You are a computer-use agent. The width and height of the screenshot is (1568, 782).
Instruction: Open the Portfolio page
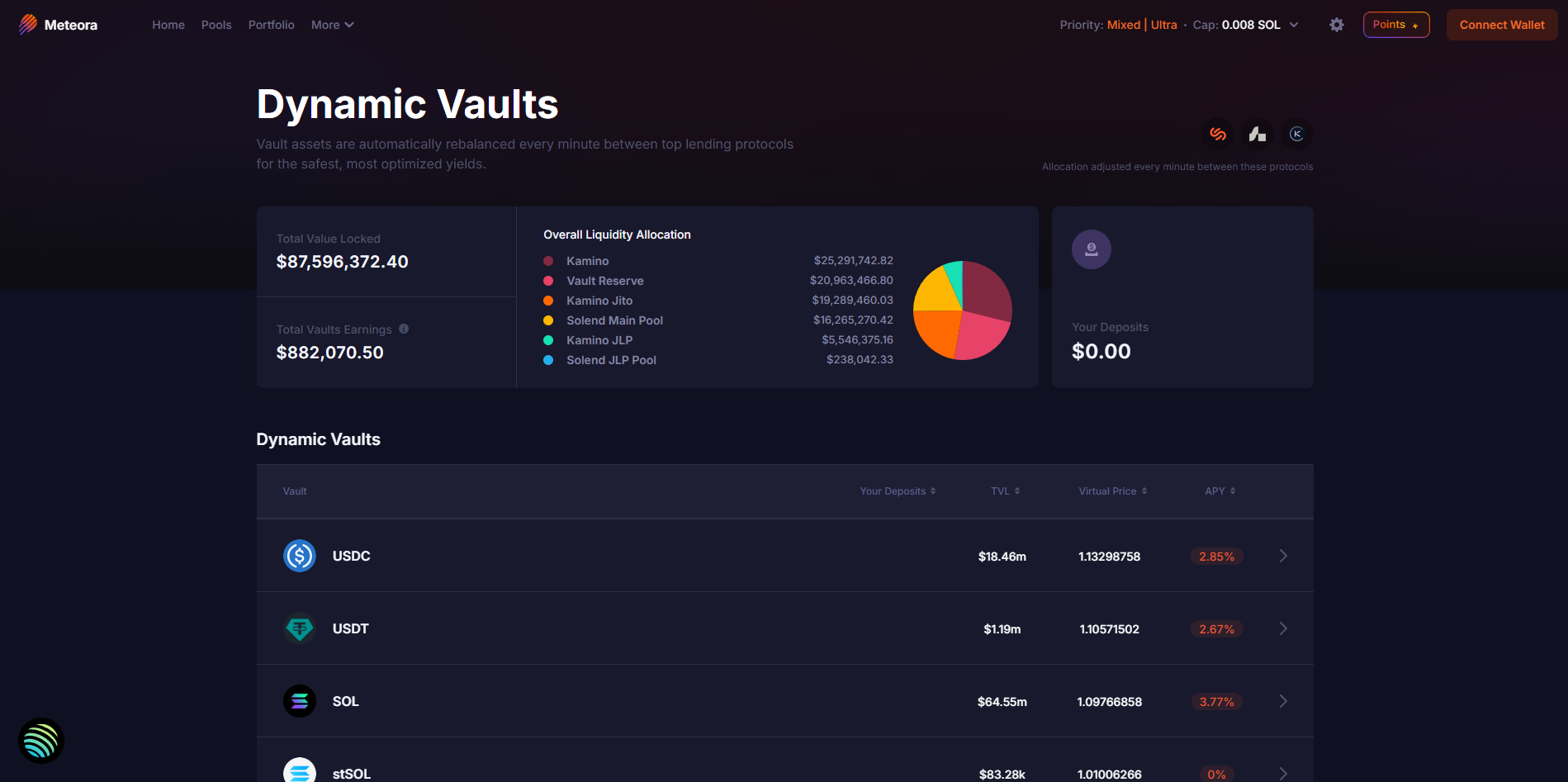(271, 25)
